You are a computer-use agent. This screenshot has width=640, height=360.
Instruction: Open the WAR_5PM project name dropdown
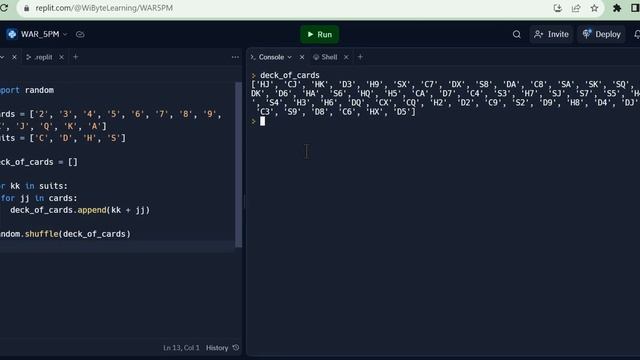(65, 34)
